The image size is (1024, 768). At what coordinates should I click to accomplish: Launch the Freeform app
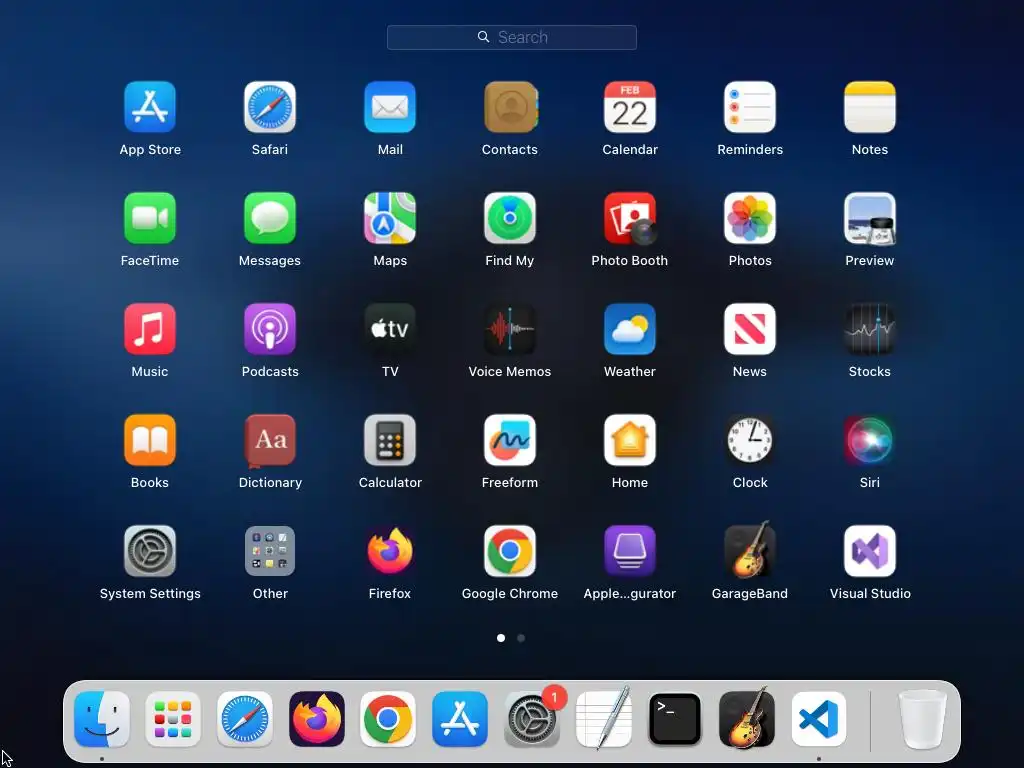click(510, 440)
